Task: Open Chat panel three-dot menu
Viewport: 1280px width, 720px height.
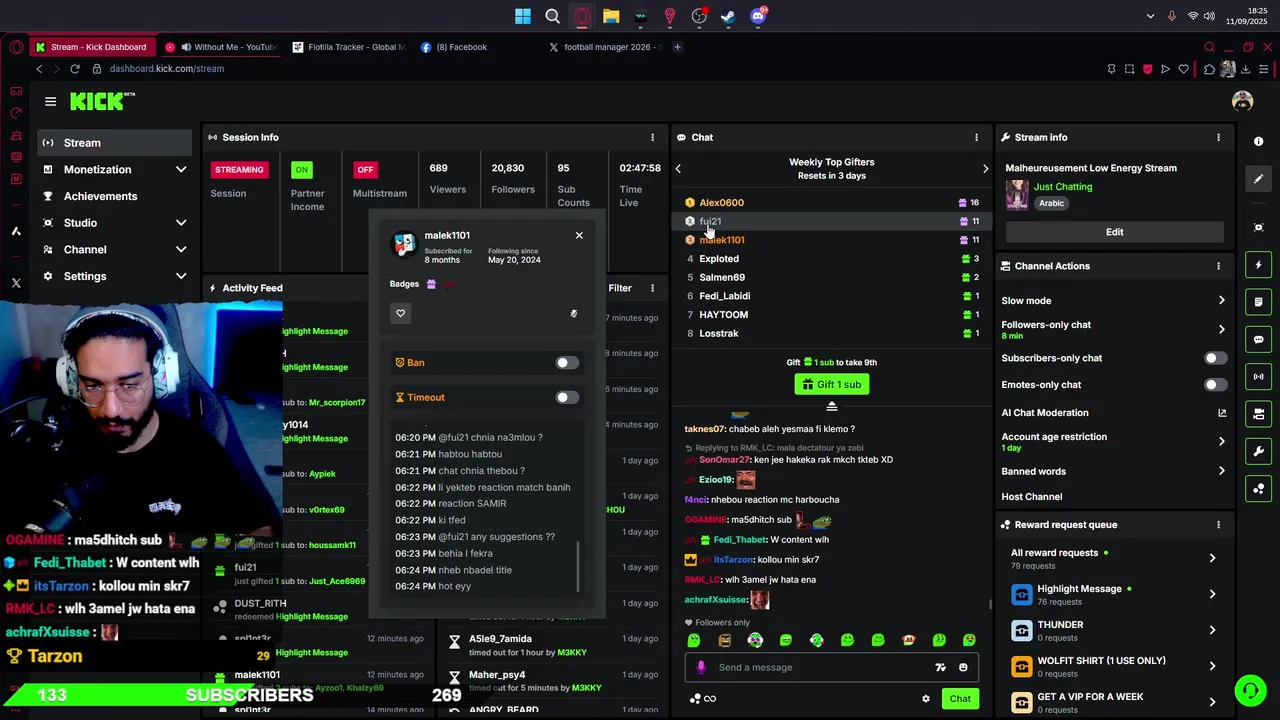Action: pyautogui.click(x=976, y=137)
